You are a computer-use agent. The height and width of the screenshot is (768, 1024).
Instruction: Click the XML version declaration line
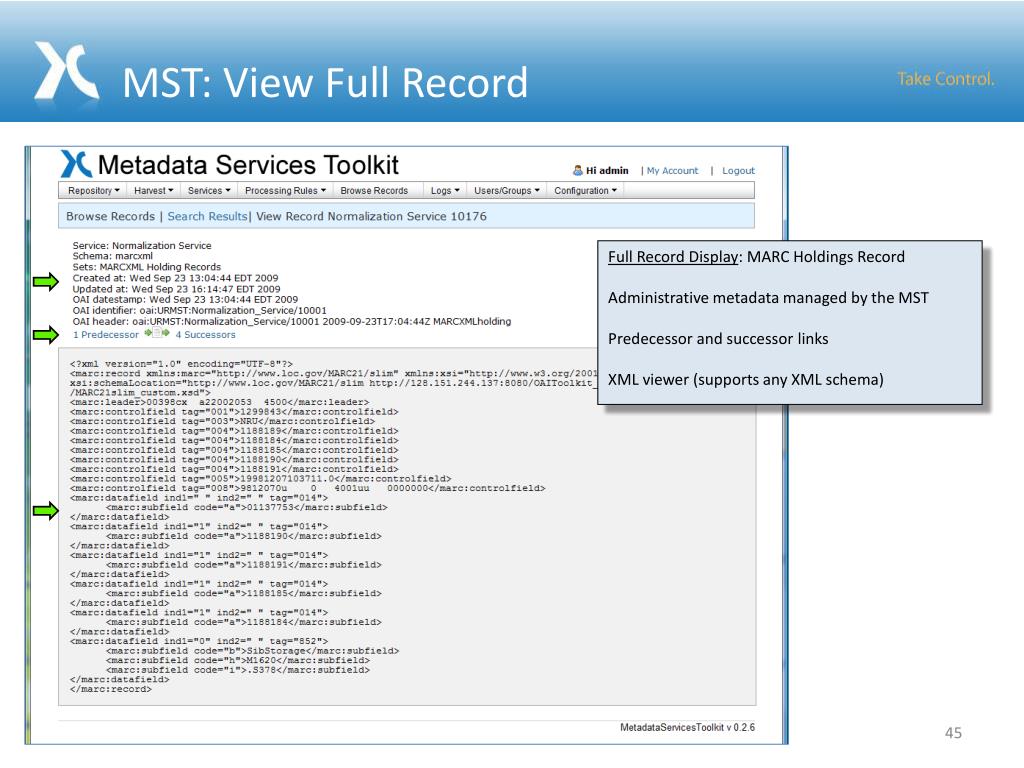click(x=181, y=364)
